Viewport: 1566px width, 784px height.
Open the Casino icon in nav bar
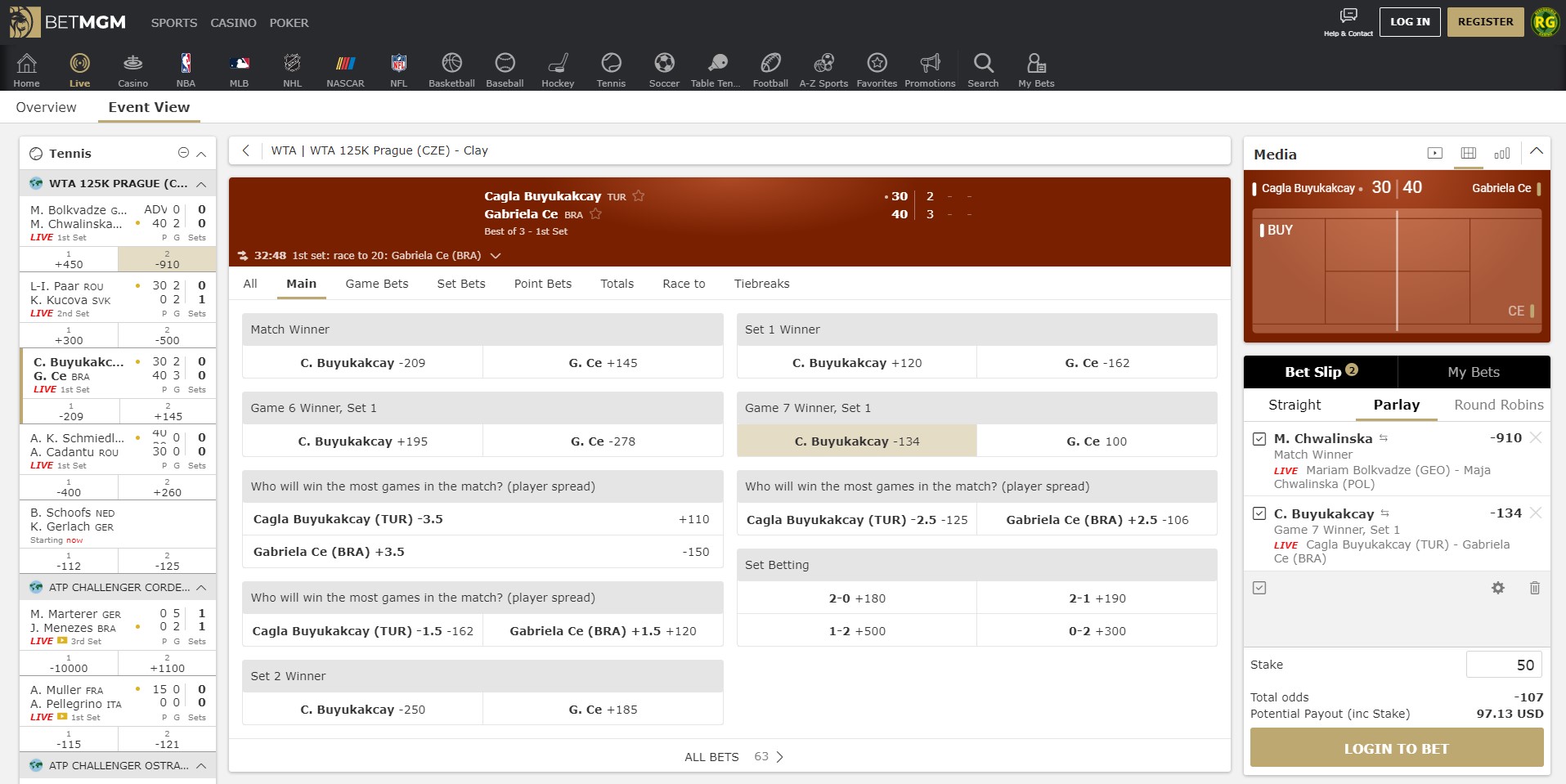pos(132,63)
